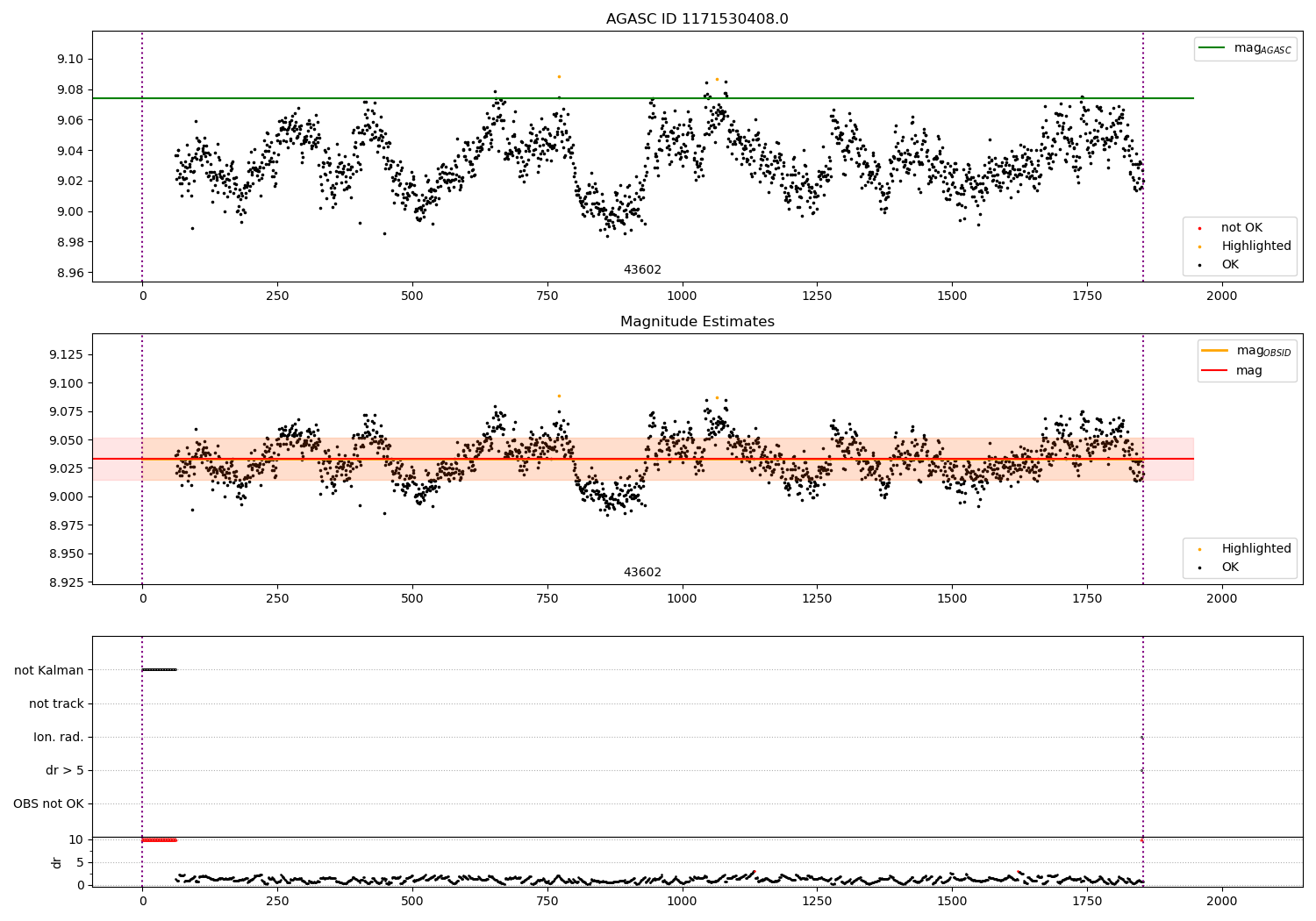Click the '9.08' y-axis tick label

(x=71, y=89)
